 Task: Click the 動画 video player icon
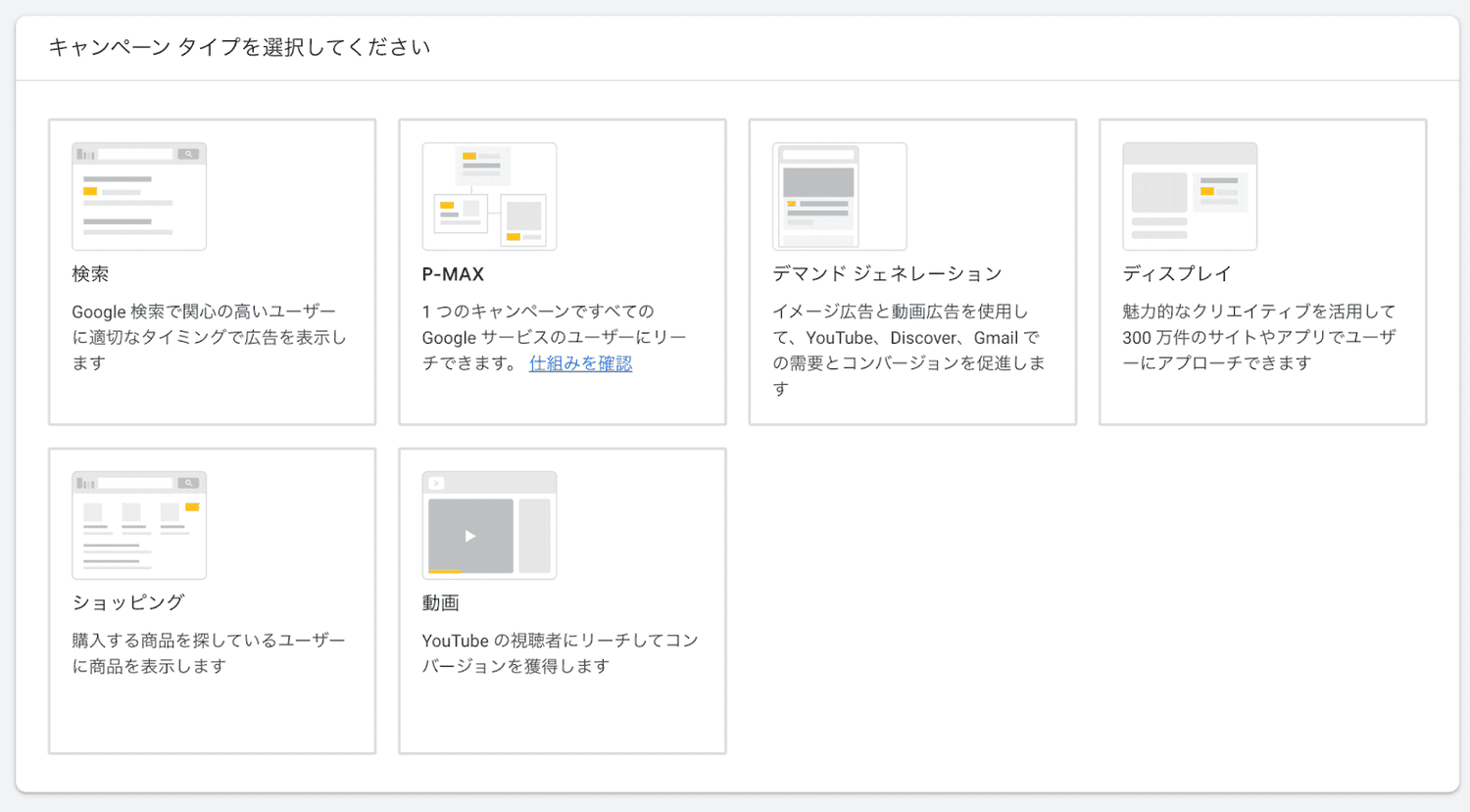click(489, 525)
